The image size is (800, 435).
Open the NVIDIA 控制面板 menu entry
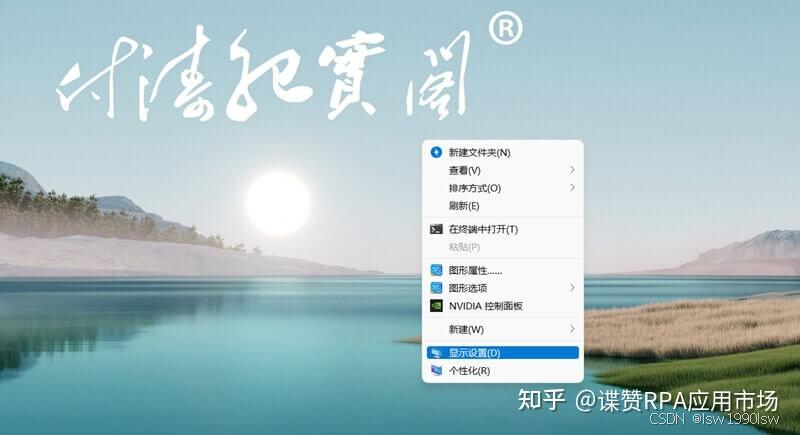click(485, 306)
